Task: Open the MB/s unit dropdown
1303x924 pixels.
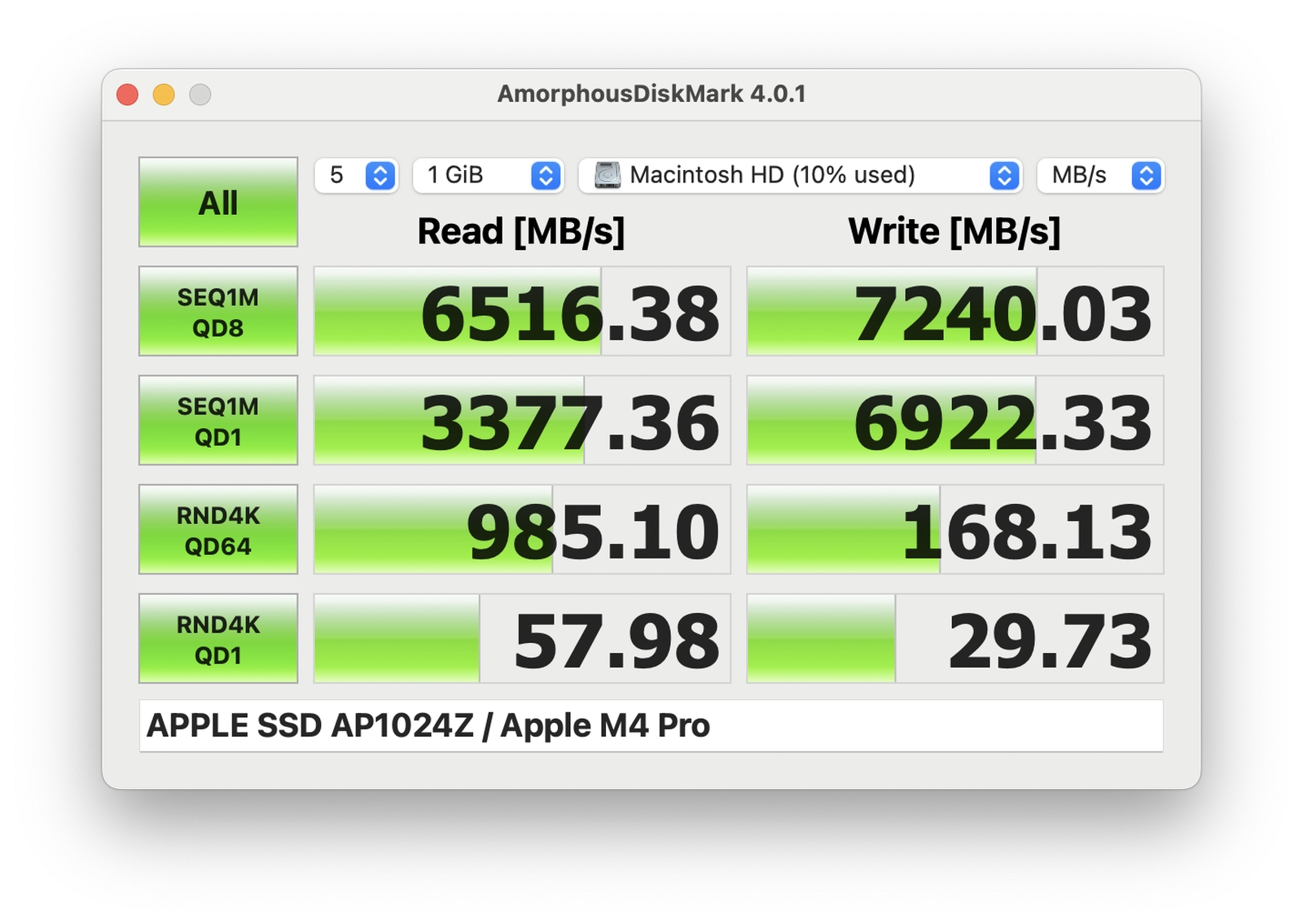Action: pyautogui.click(x=1100, y=175)
